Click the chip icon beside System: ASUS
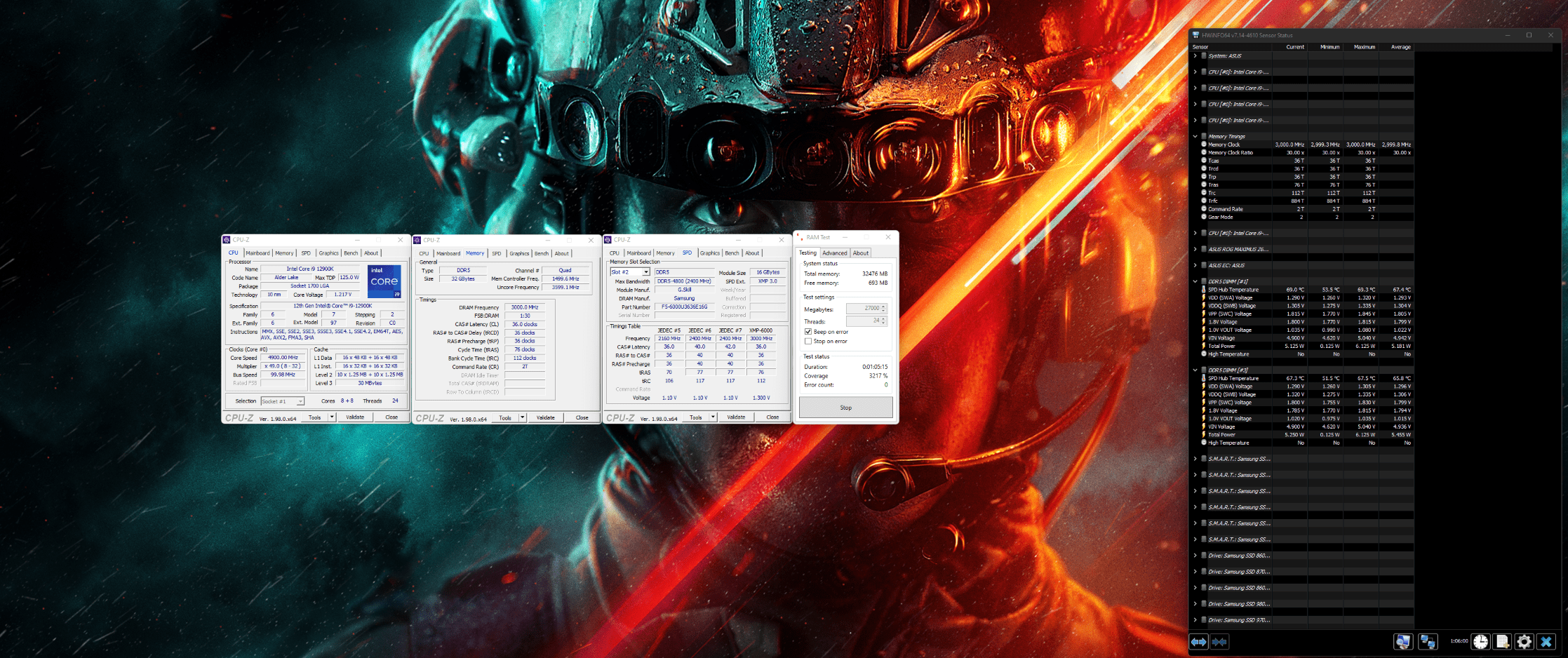1568x658 pixels. click(1204, 55)
